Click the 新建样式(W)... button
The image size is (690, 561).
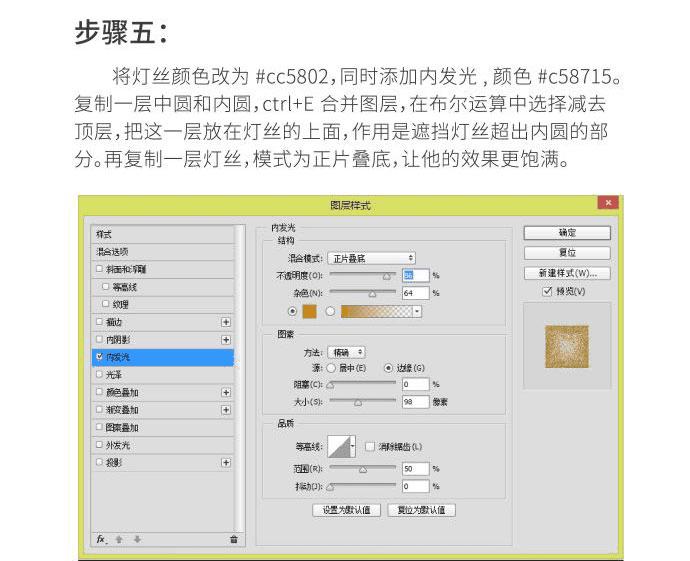click(x=567, y=273)
